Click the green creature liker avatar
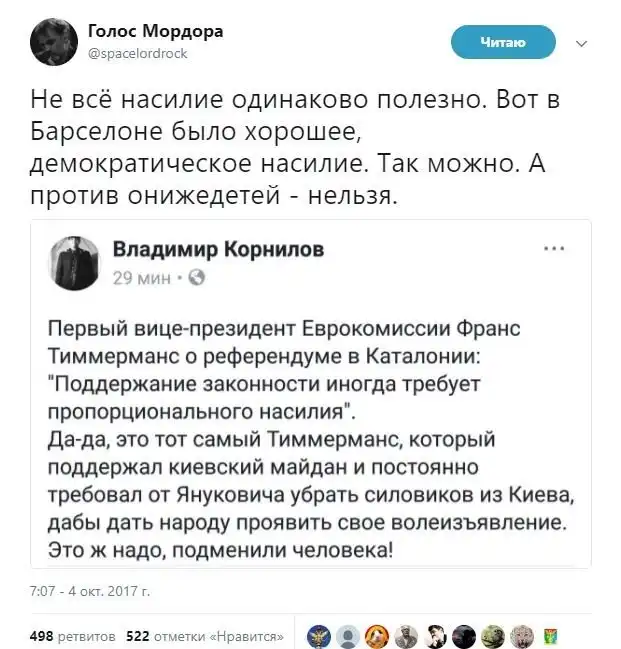 (493, 634)
